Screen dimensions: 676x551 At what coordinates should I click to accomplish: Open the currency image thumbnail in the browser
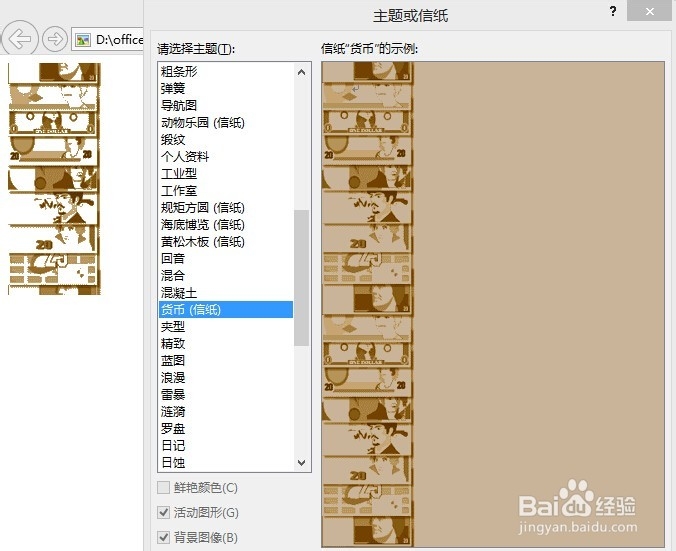tap(54, 179)
